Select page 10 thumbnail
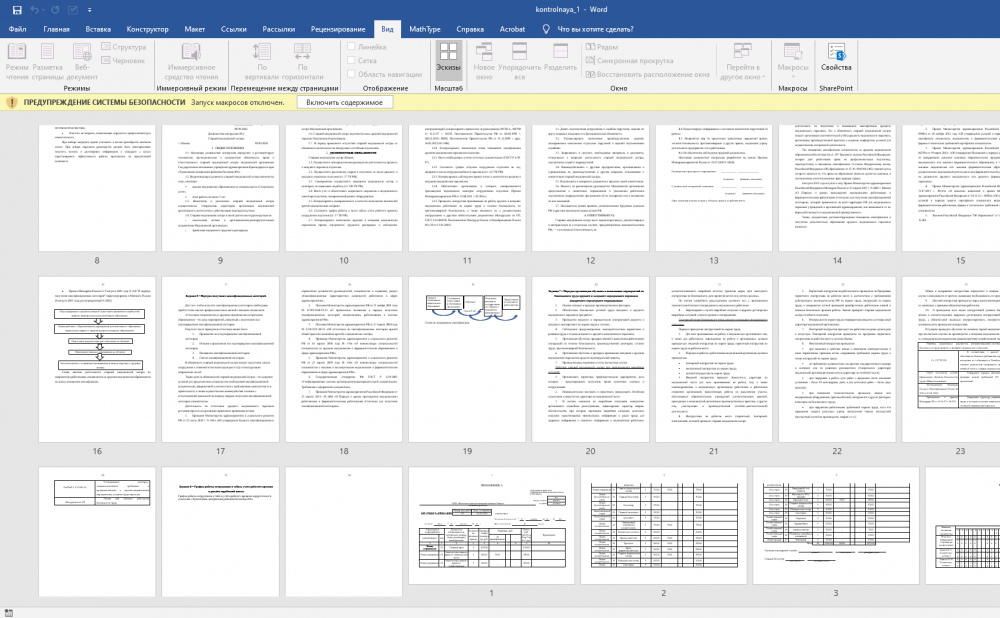The height and width of the screenshot is (618, 1000). pyautogui.click(x=344, y=188)
